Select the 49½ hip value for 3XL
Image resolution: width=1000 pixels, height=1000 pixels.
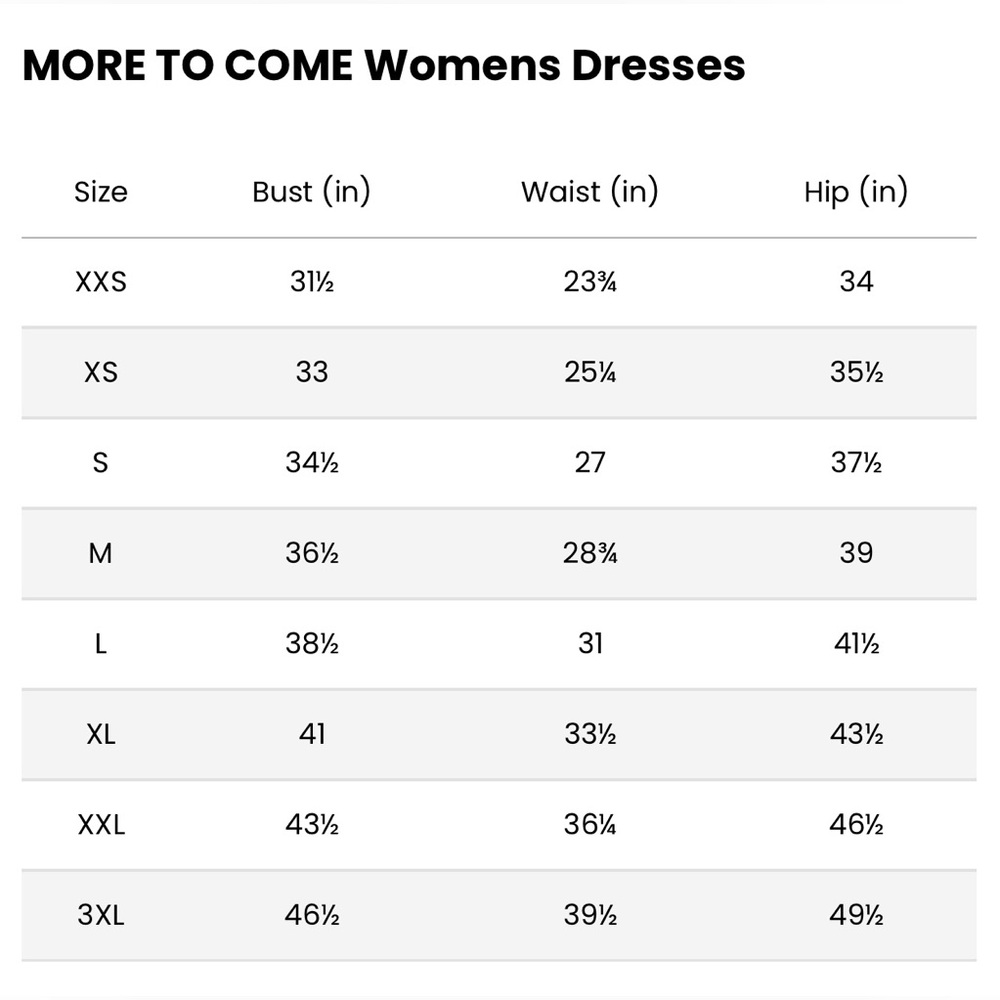click(x=856, y=916)
